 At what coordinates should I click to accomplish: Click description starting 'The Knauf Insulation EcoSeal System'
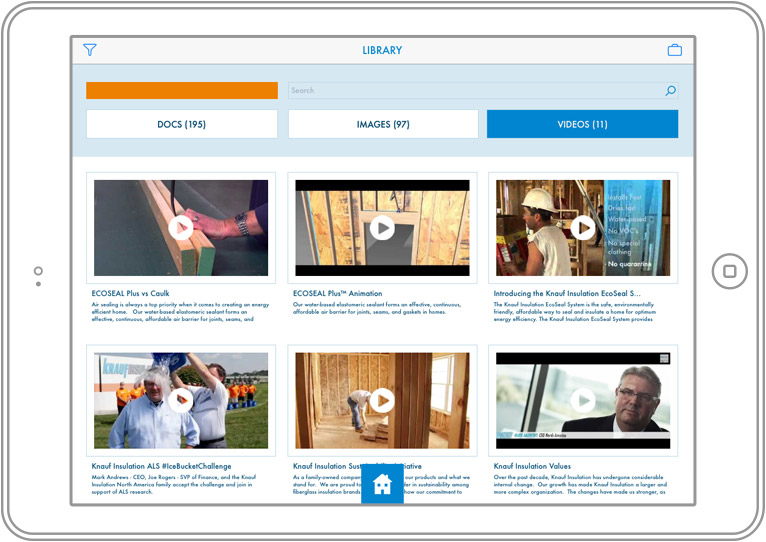pos(574,312)
